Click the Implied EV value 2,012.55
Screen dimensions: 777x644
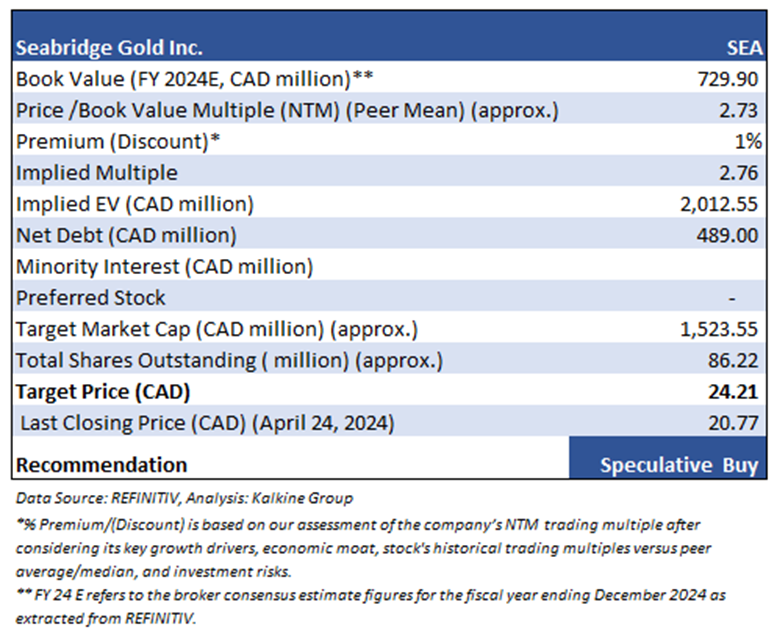tap(721, 204)
